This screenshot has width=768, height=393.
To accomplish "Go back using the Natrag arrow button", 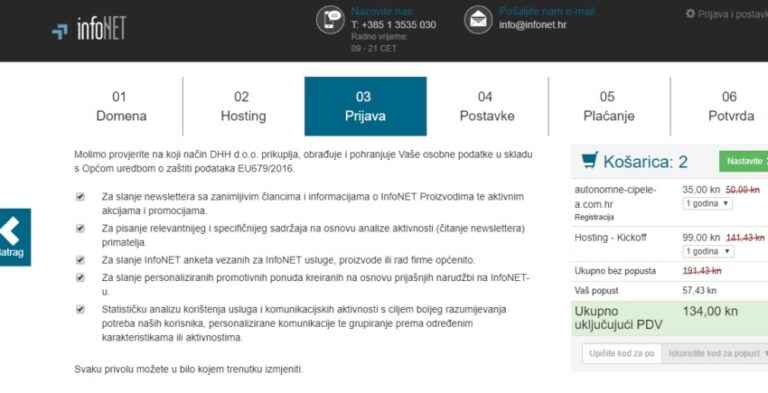I will [x=15, y=237].
